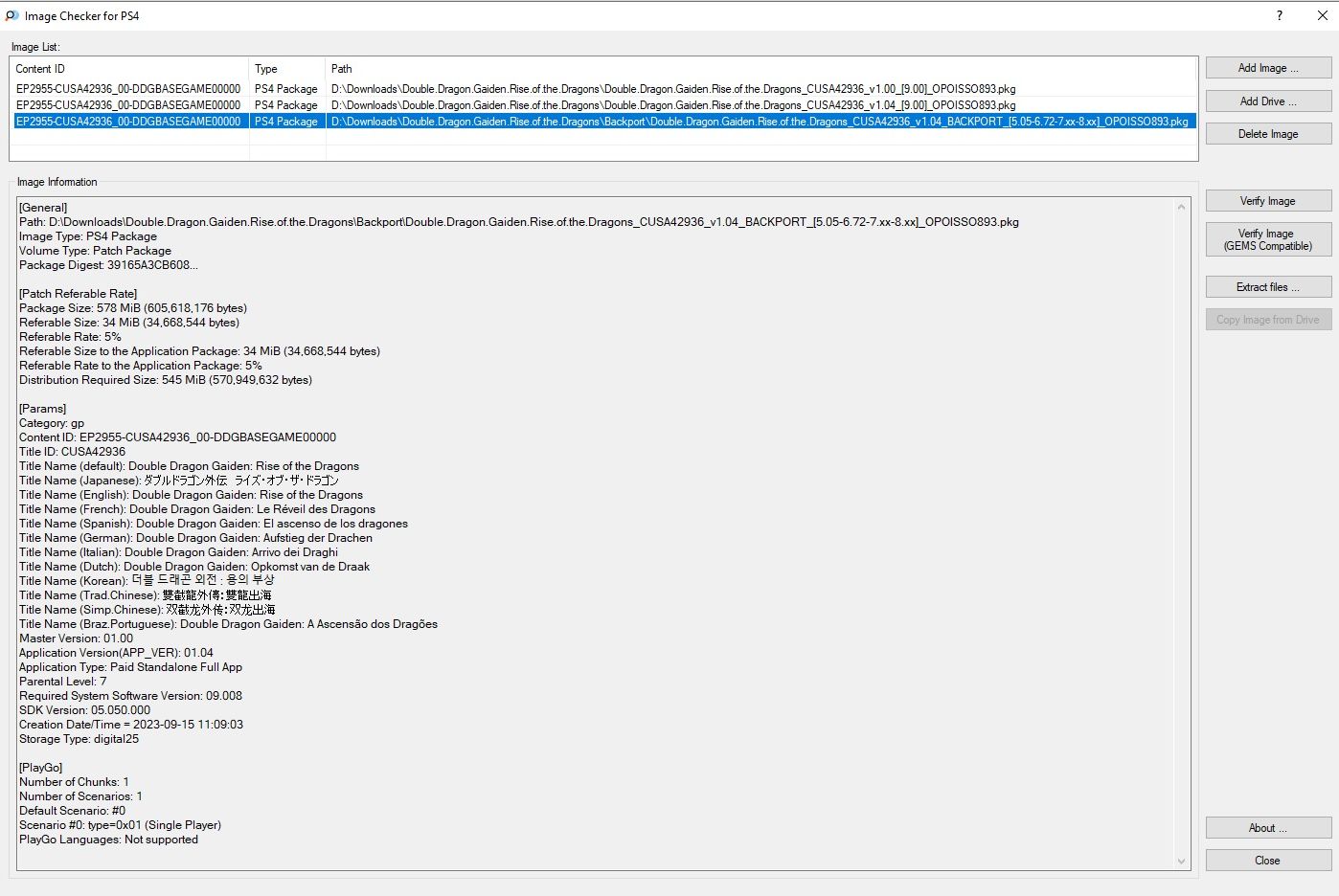Image resolution: width=1339 pixels, height=896 pixels.
Task: Sort list by Content ID column header
Action: pyautogui.click(x=128, y=69)
